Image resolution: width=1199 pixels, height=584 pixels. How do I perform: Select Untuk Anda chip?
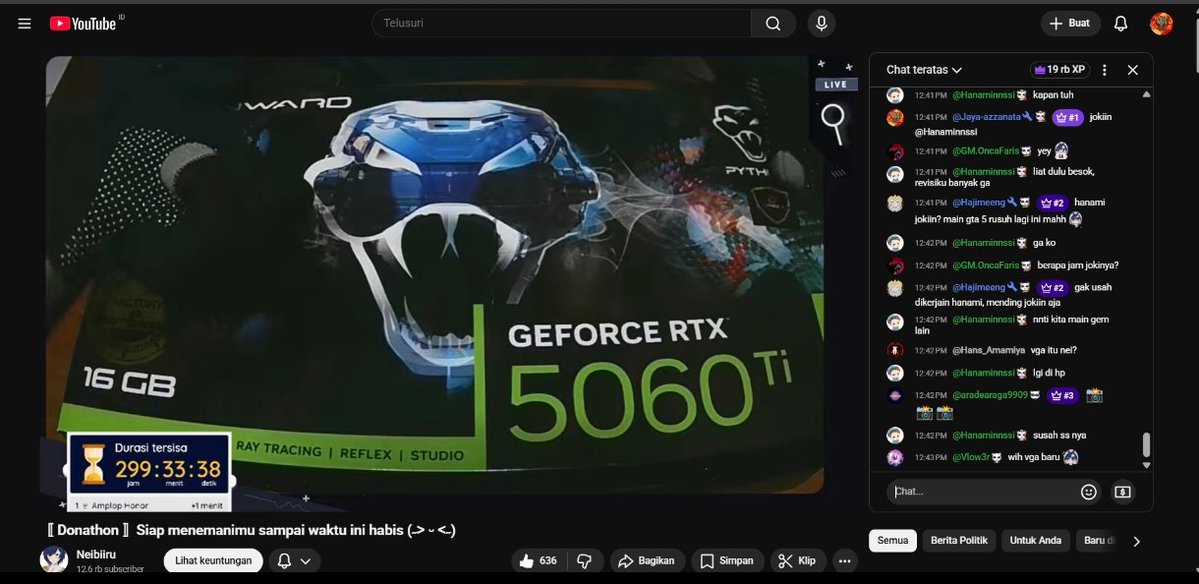click(1035, 540)
